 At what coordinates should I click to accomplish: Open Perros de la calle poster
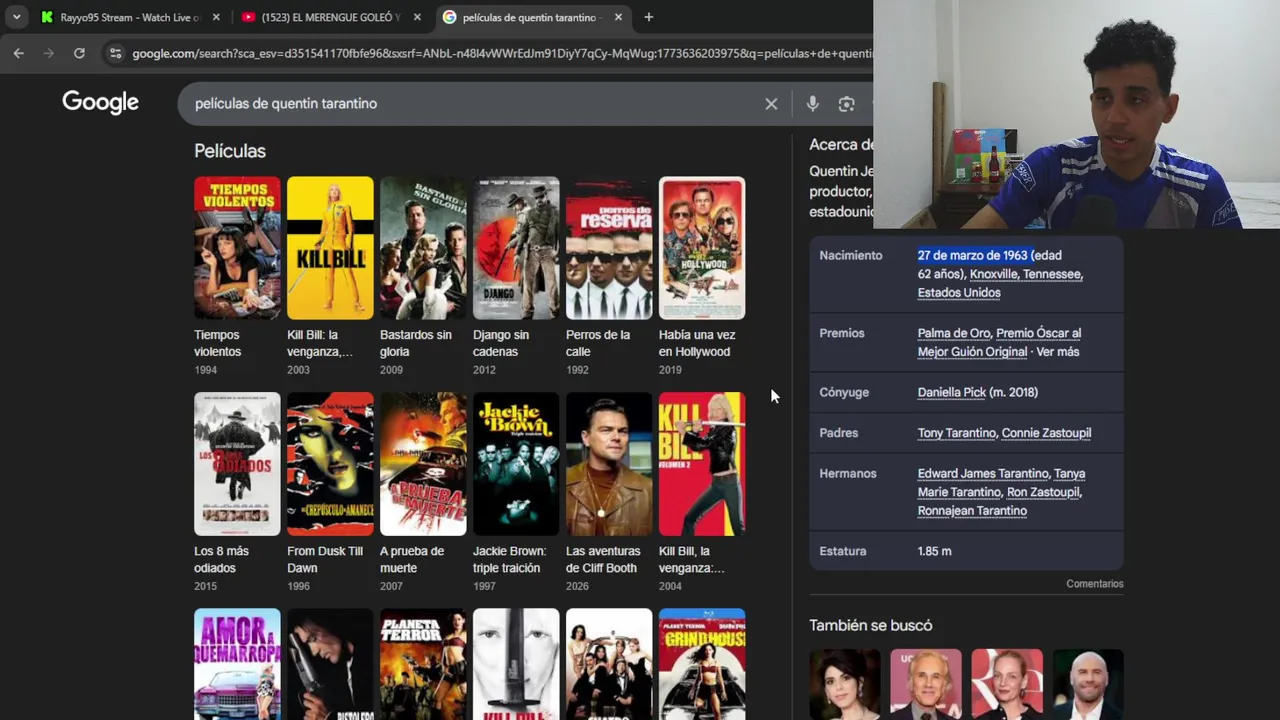[609, 248]
